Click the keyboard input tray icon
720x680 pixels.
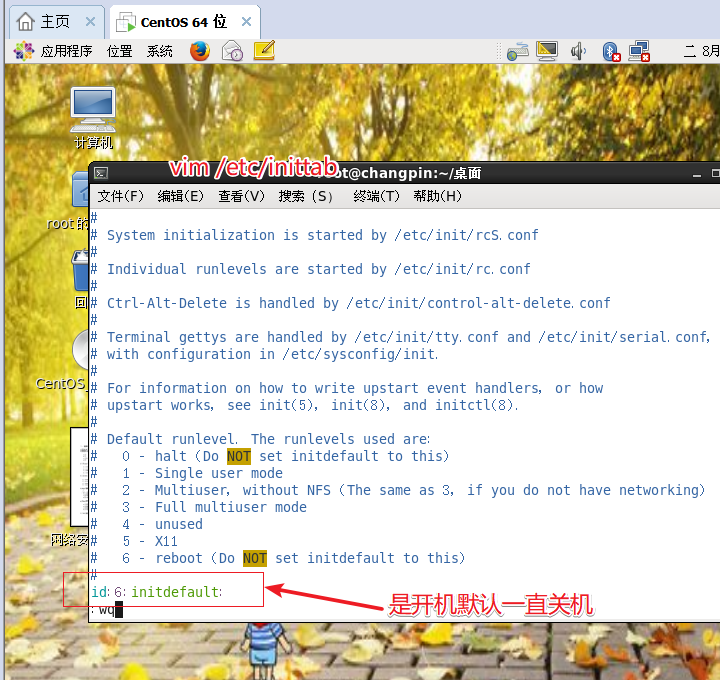[518, 51]
